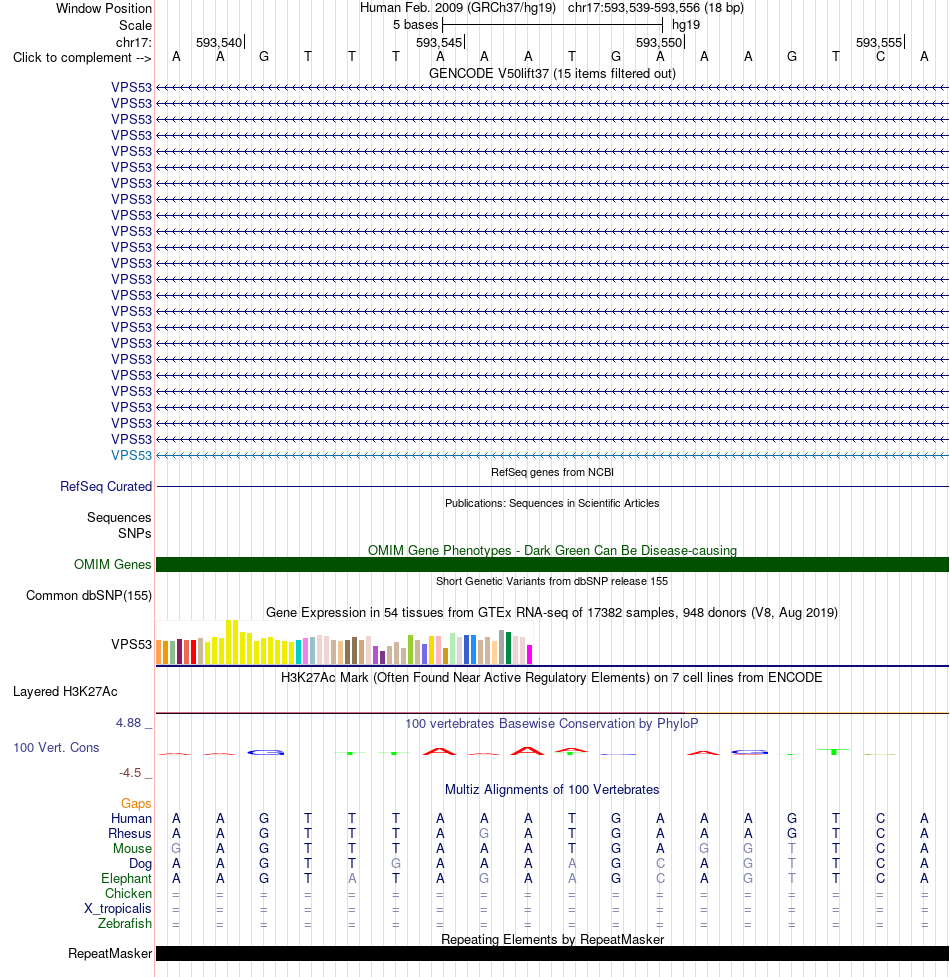Click 'Short Genetic Variants from dbSNP' title

pyautogui.click(x=552, y=581)
